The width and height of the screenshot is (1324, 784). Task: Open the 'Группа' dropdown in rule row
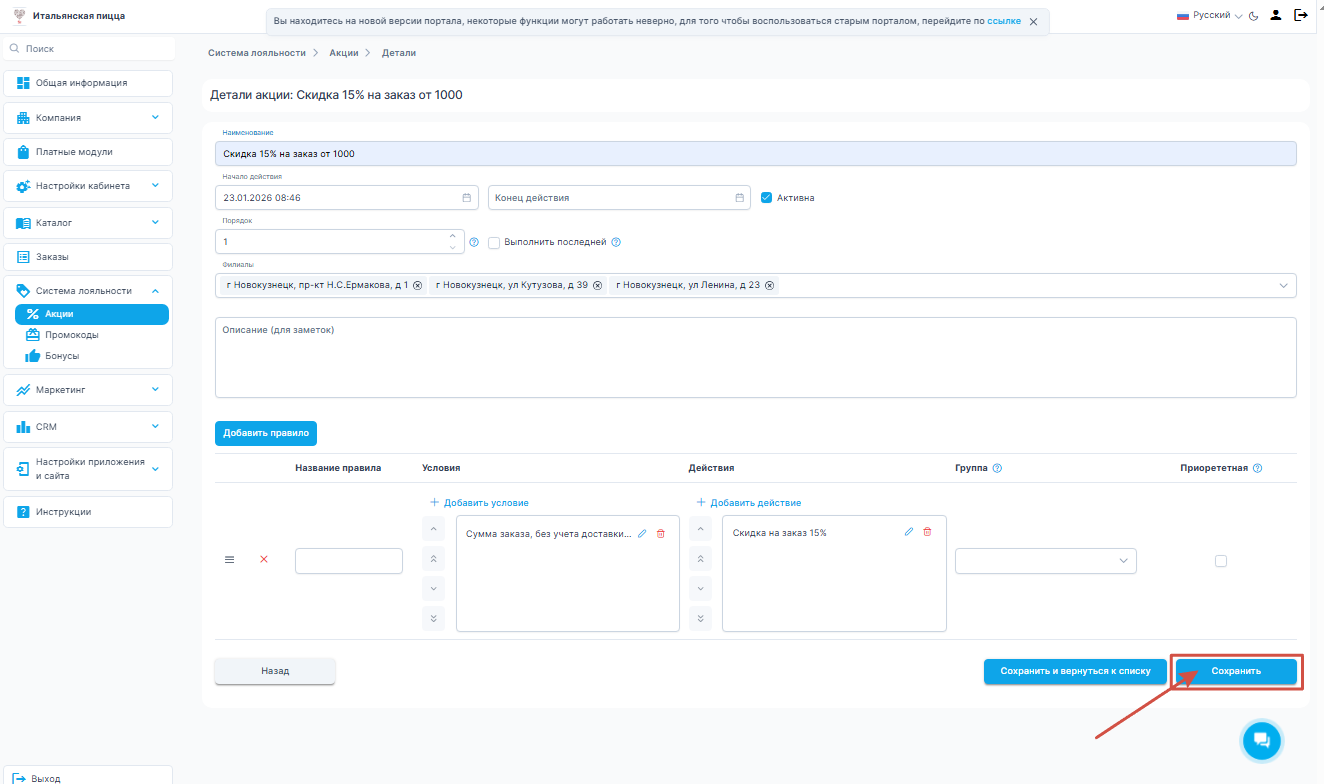tap(1046, 561)
